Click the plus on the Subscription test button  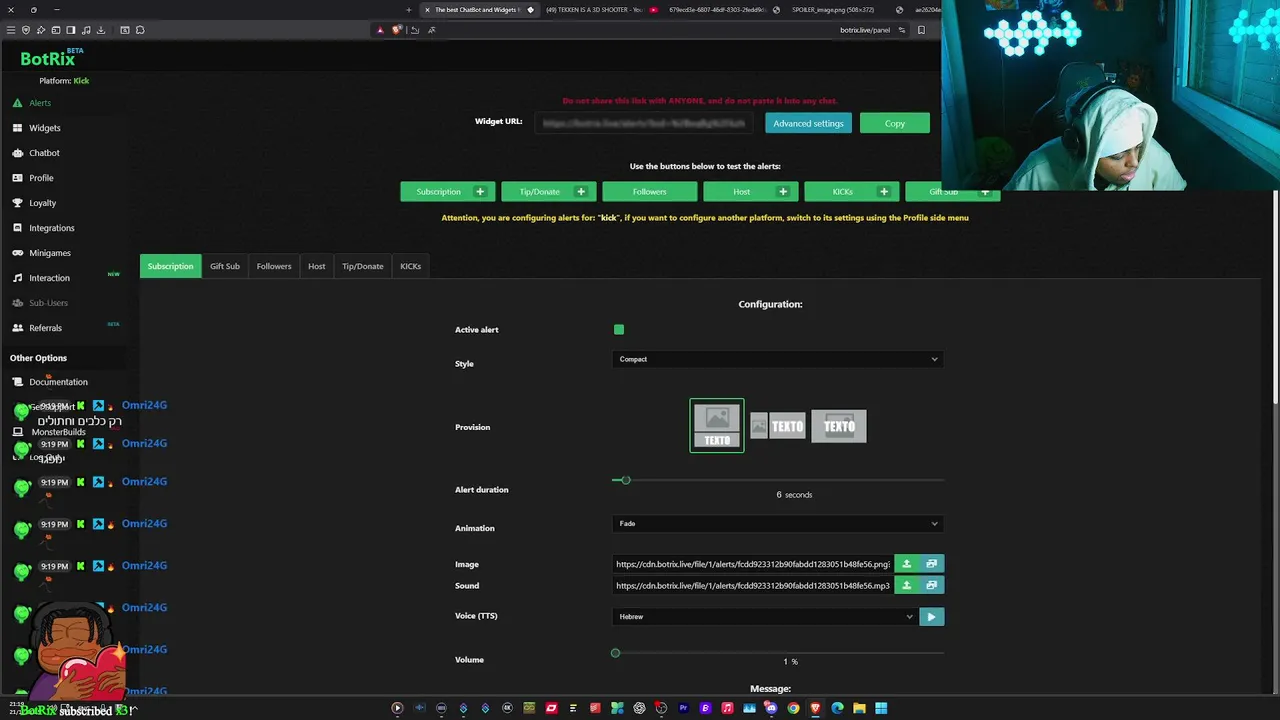480,192
